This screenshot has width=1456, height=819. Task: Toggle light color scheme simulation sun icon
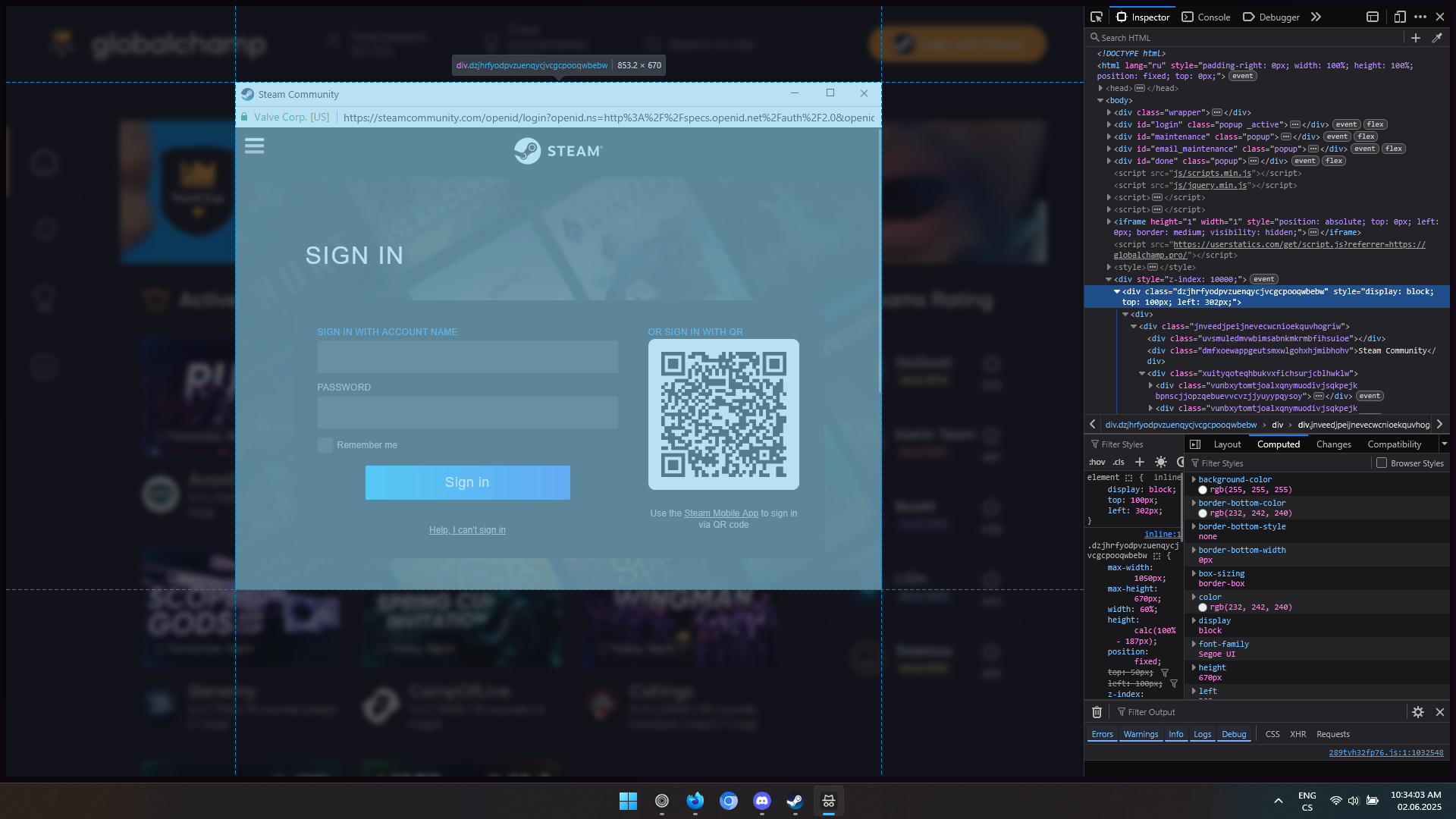pos(1160,462)
